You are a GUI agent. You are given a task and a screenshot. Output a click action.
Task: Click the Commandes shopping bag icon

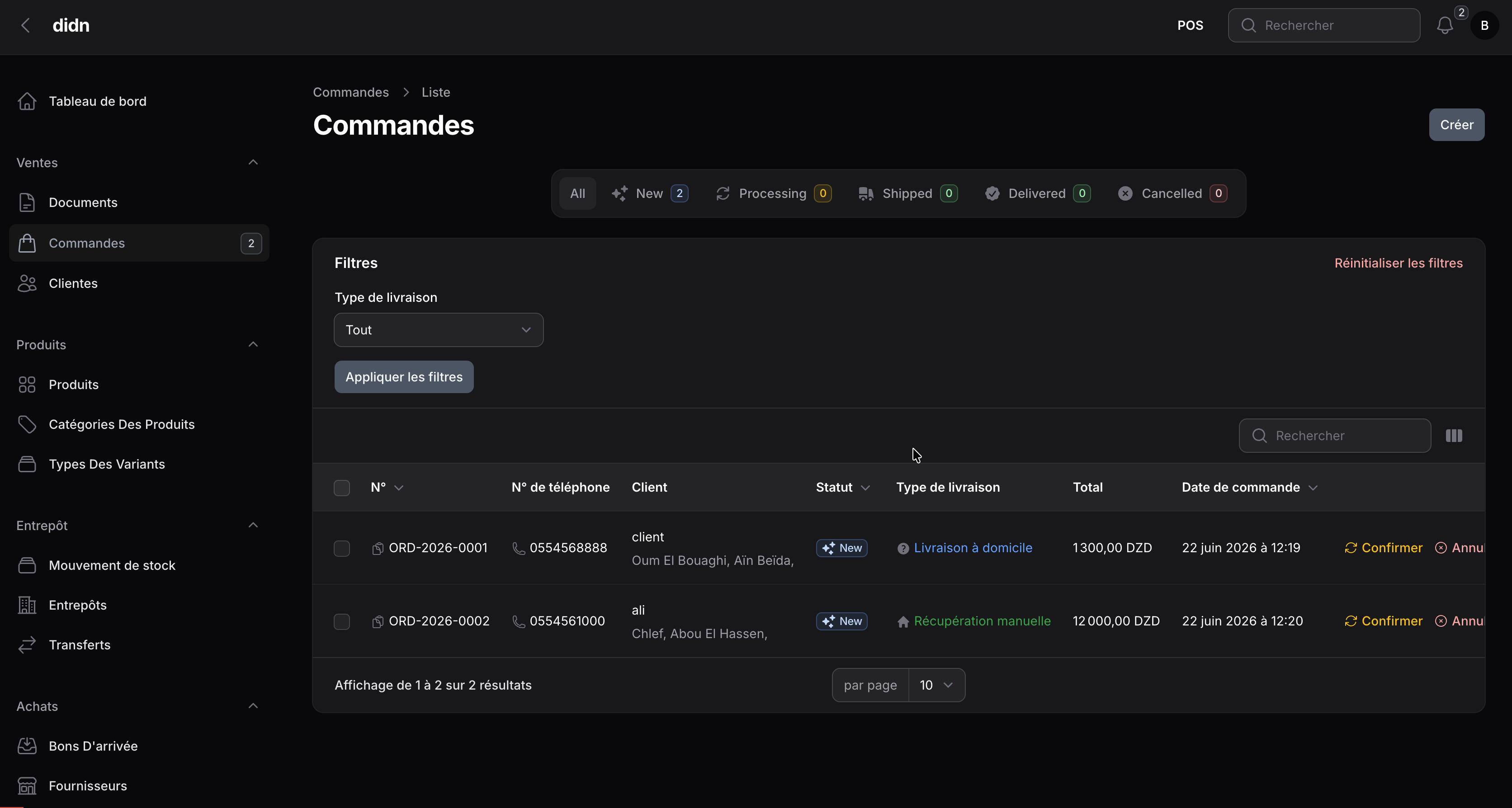(27, 243)
